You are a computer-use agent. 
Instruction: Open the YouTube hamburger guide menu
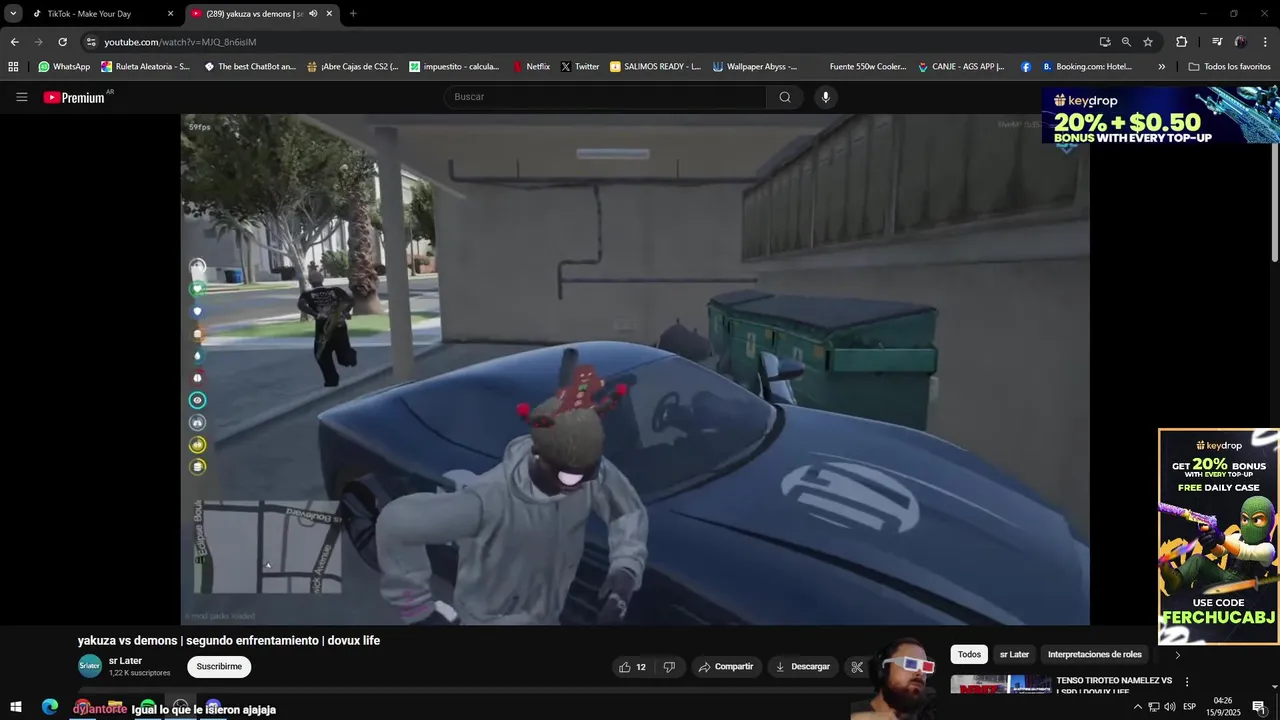coord(21,97)
